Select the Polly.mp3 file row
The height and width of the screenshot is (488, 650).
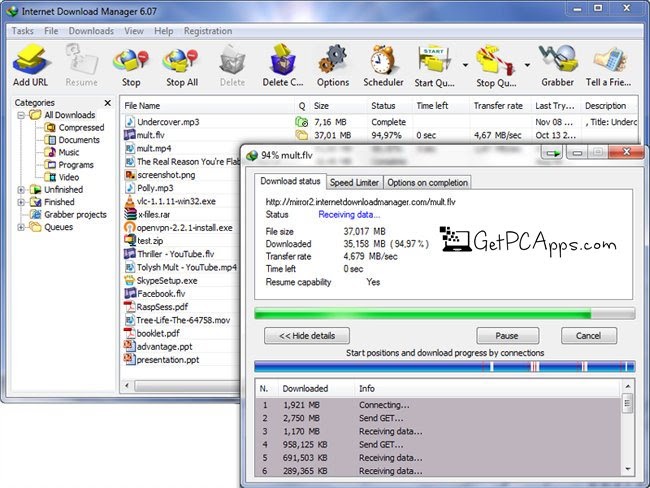(x=181, y=188)
